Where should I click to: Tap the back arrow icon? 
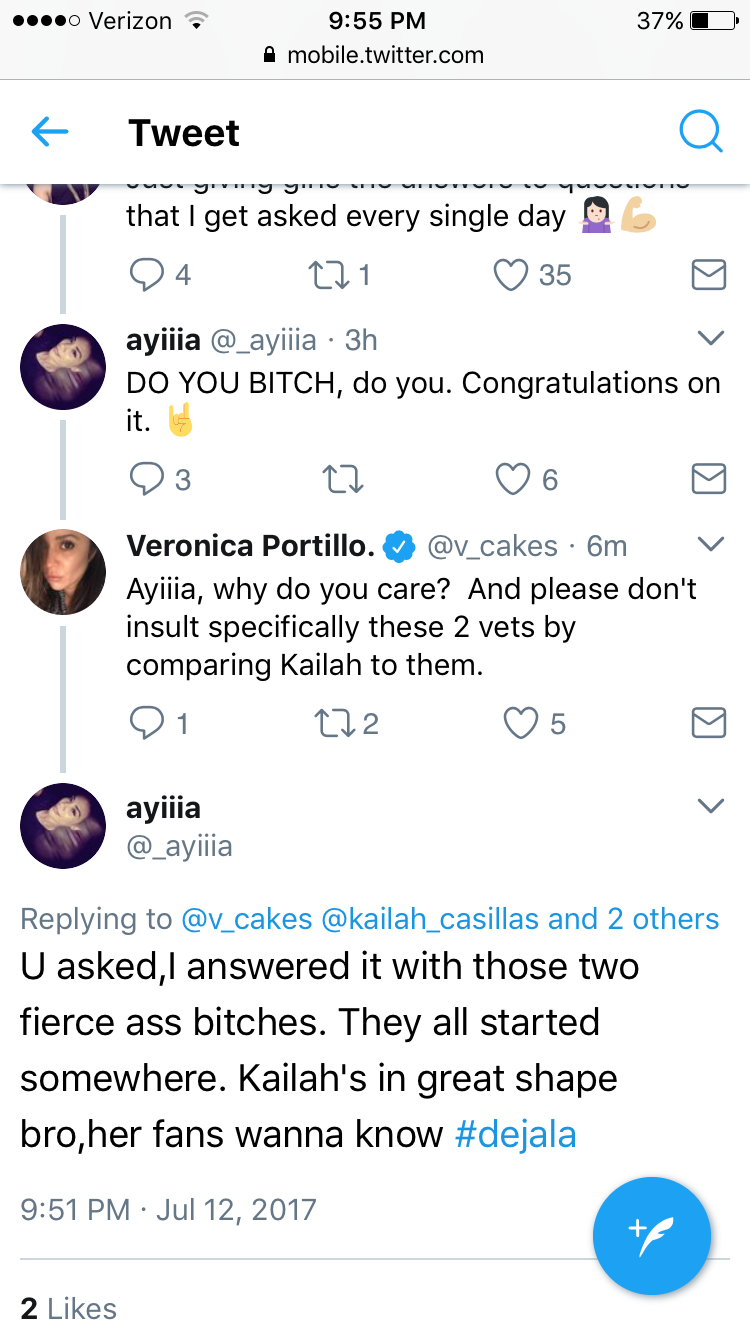(x=50, y=132)
